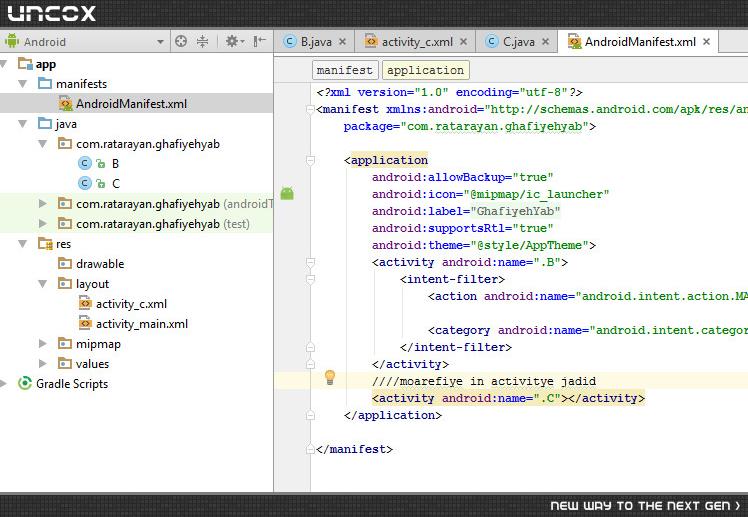The image size is (748, 517).
Task: Click the AndroidManifest.xml file icon in tree
Action: point(65,103)
